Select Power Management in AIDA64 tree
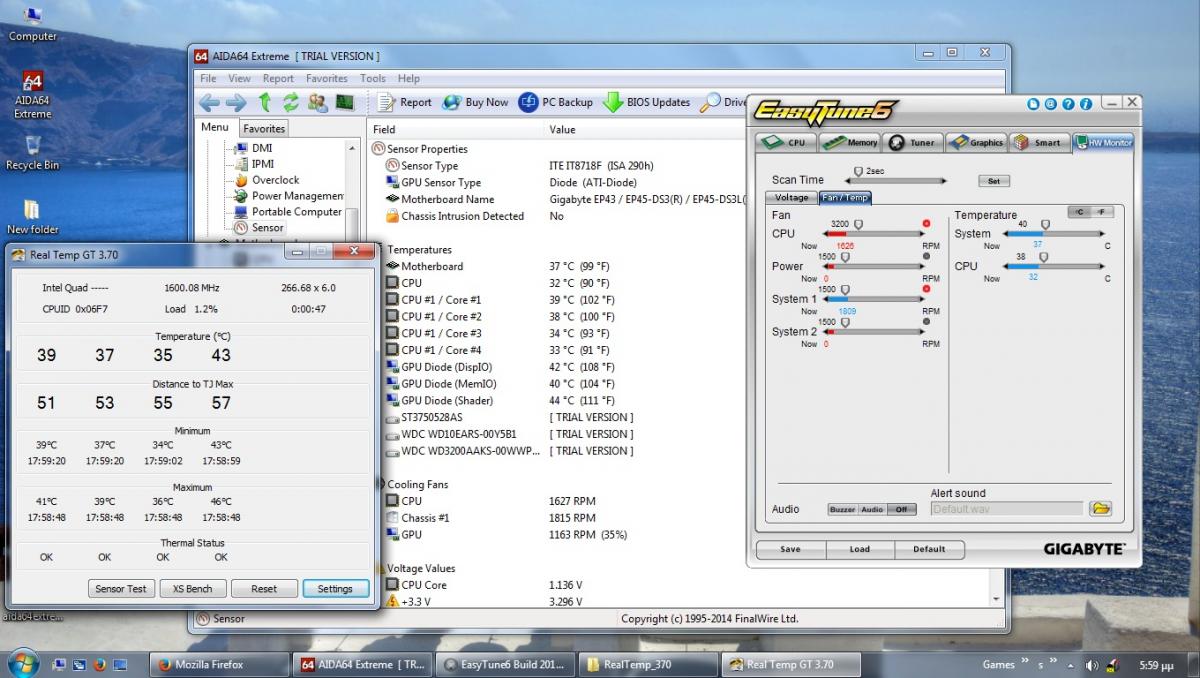The image size is (1200, 678). [290, 196]
